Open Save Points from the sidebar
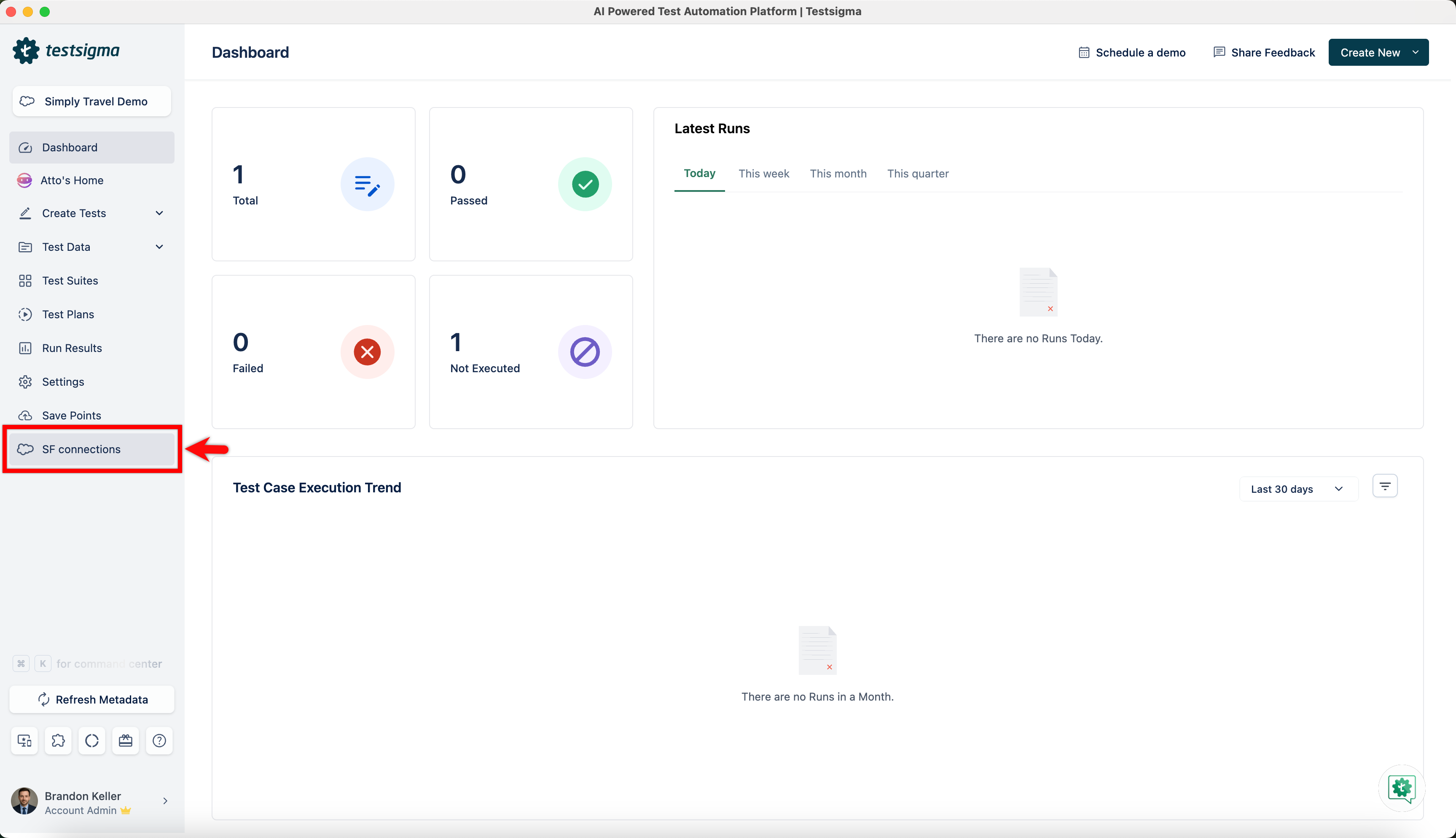Image resolution: width=1456 pixels, height=838 pixels. [71, 415]
